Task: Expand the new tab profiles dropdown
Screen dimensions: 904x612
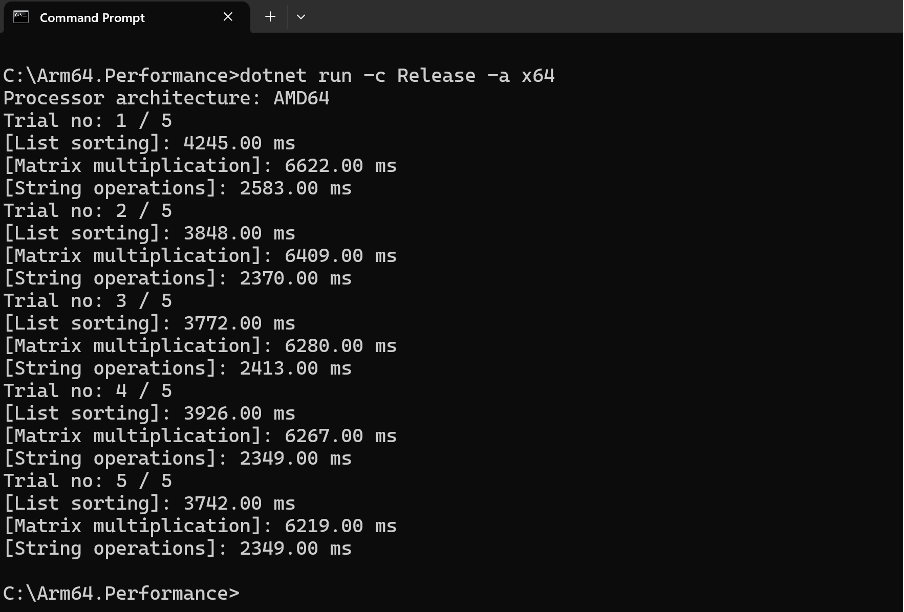Action: pyautogui.click(x=301, y=17)
